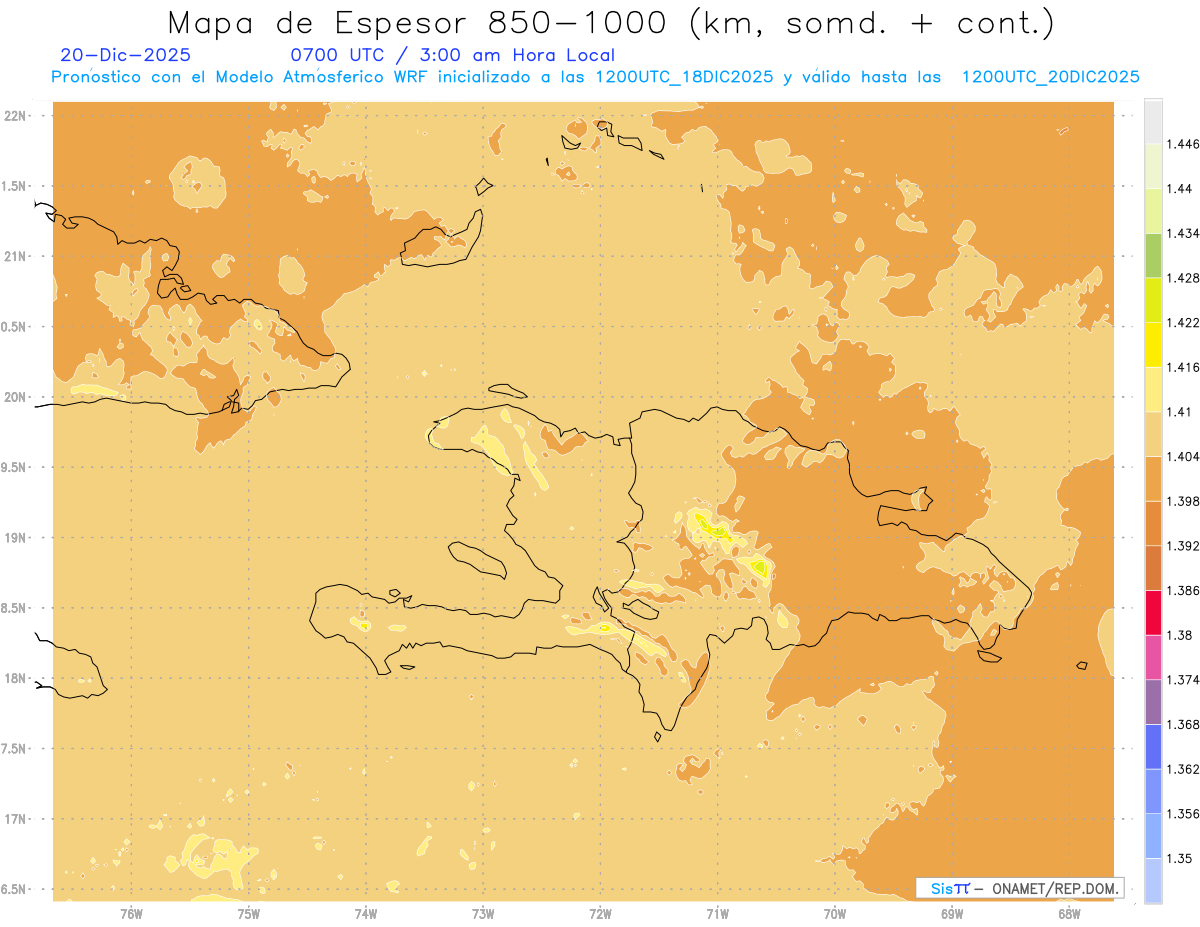This screenshot has height=927, width=1200.
Task: Click the colorbar value 1.416
Action: coord(1184,367)
